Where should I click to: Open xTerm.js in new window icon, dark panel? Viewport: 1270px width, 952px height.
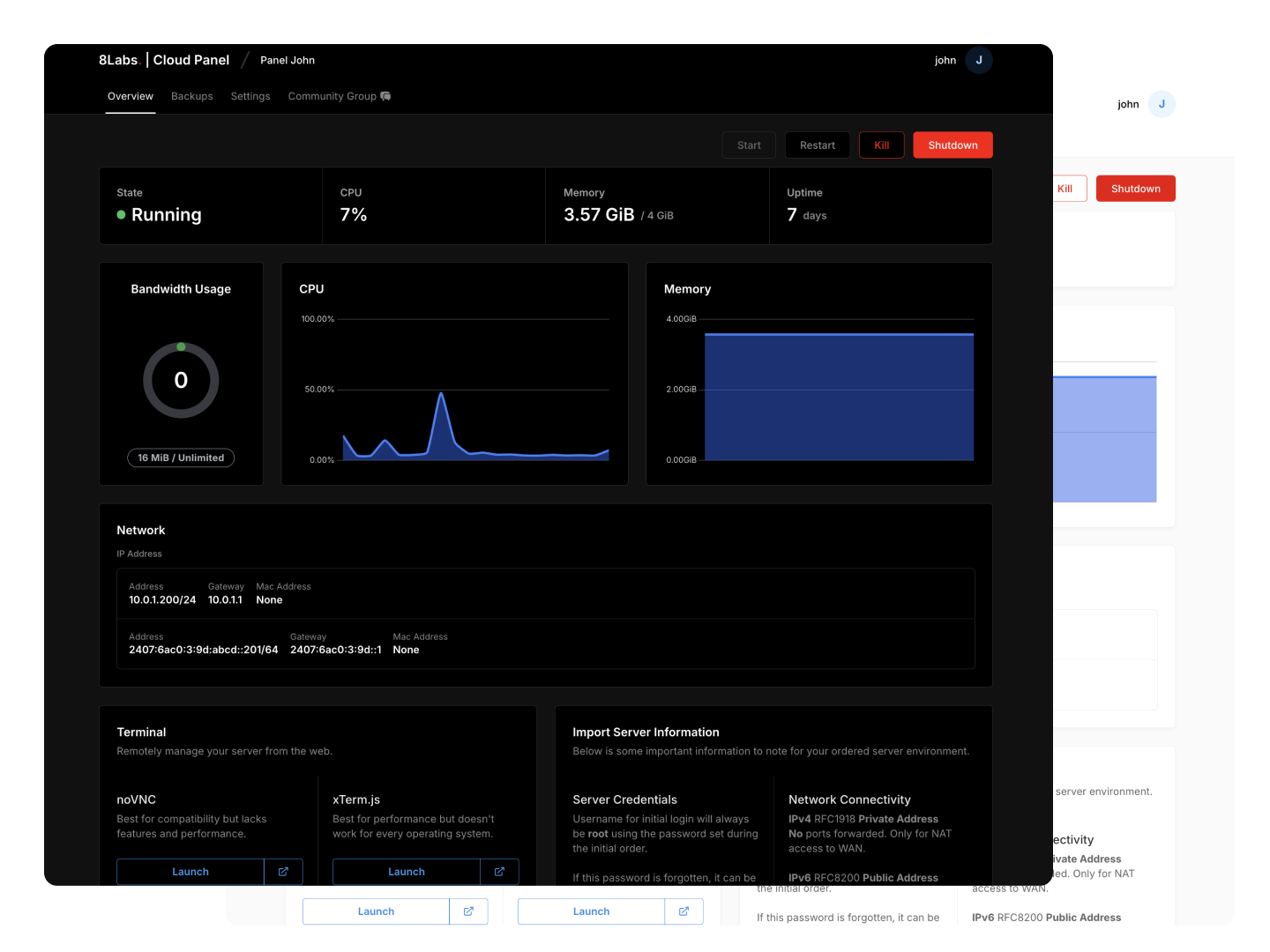[x=499, y=872]
